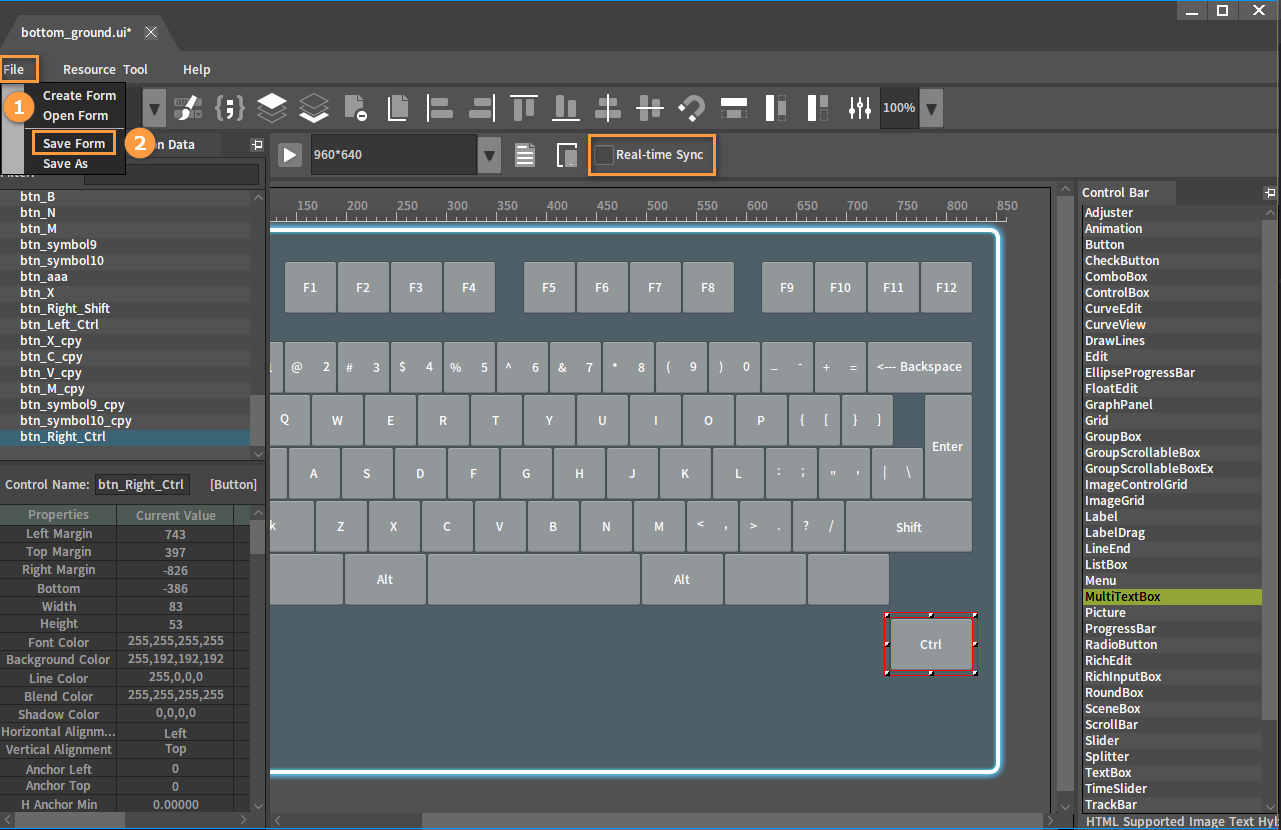Click the paintbrush style icon in toolbar
This screenshot has height=830, width=1281.
(187, 107)
